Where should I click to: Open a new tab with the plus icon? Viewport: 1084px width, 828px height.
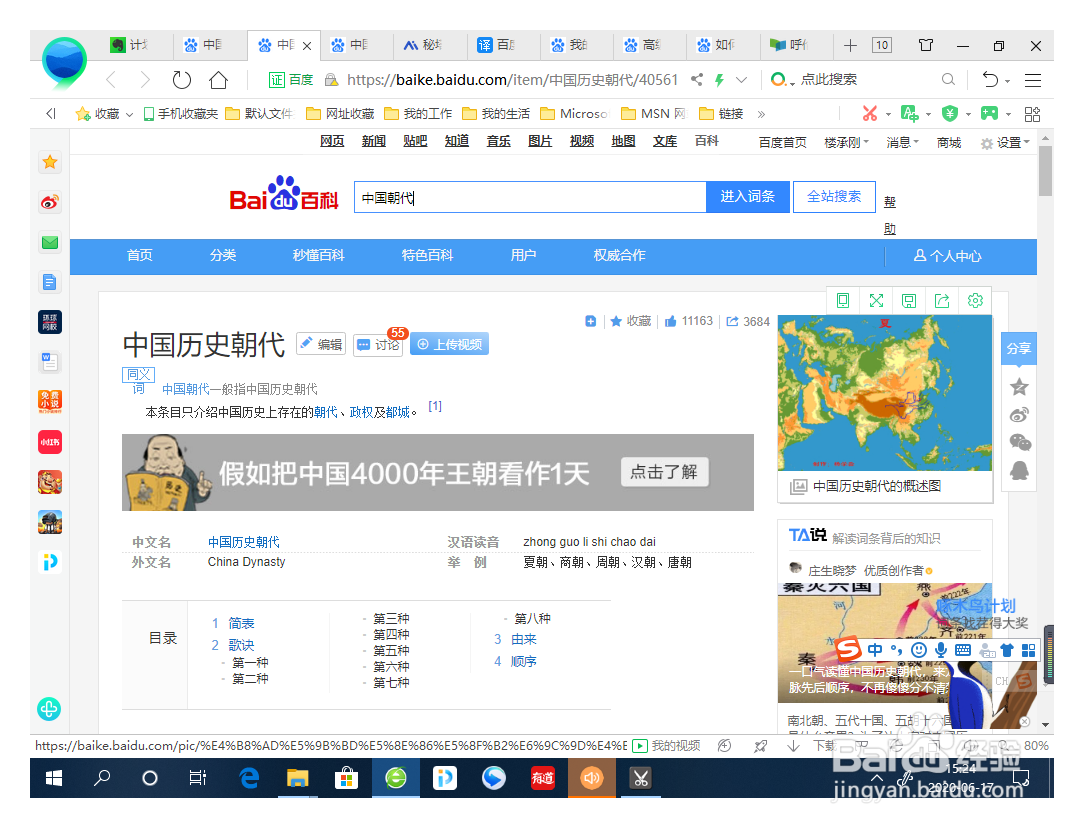click(850, 46)
